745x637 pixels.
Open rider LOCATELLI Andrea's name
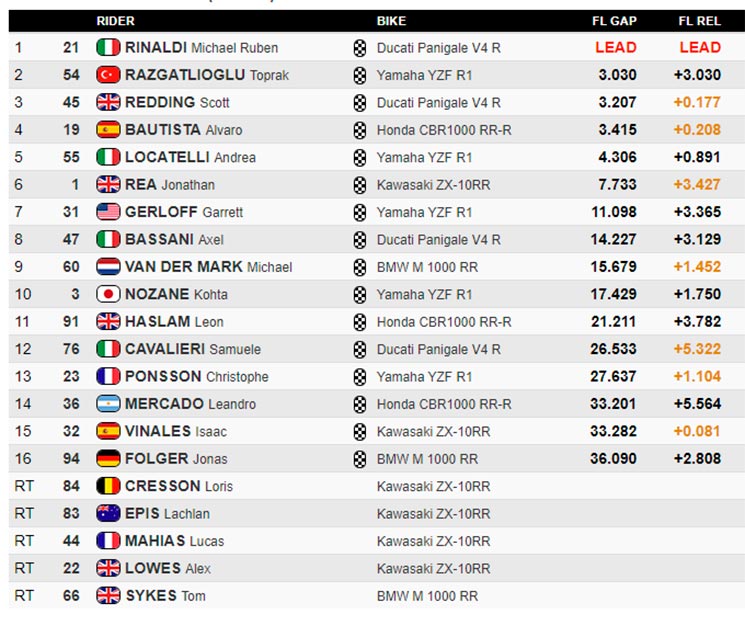(190, 157)
